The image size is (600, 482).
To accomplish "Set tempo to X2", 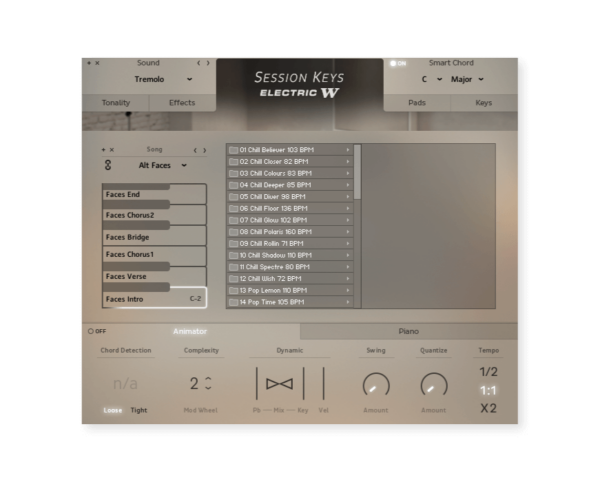I will tap(489, 409).
